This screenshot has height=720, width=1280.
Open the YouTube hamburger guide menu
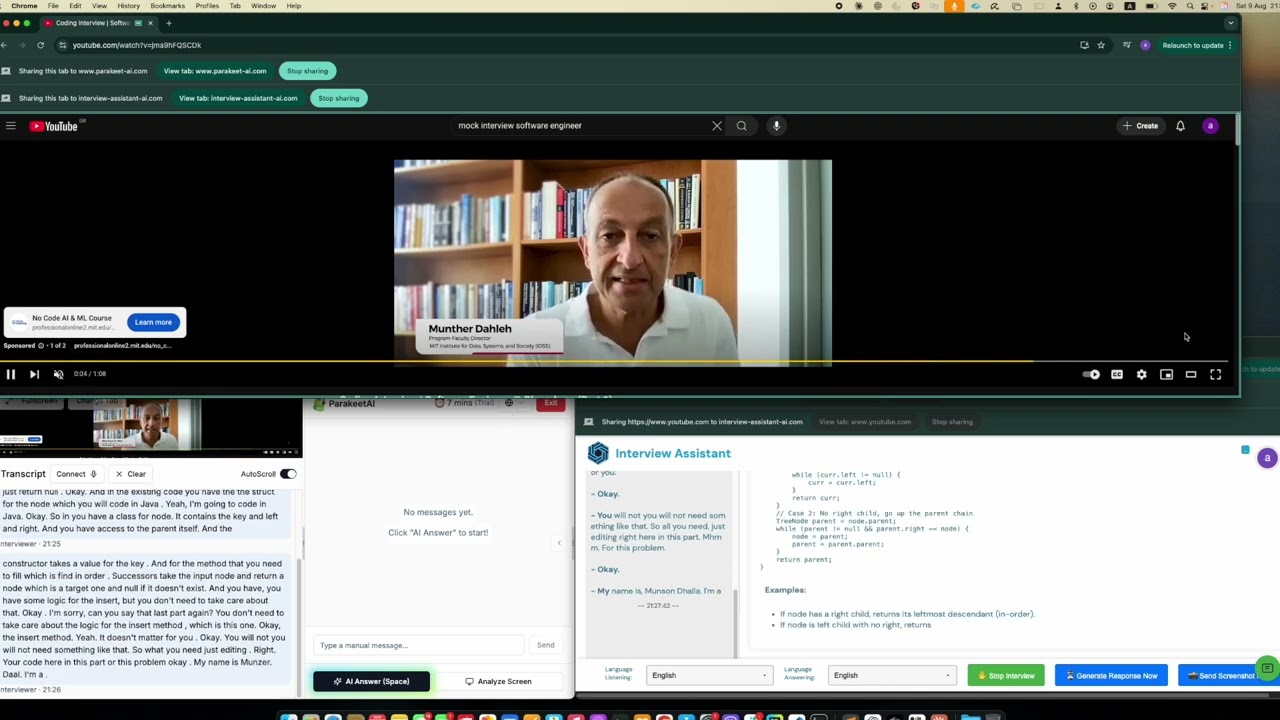(11, 126)
